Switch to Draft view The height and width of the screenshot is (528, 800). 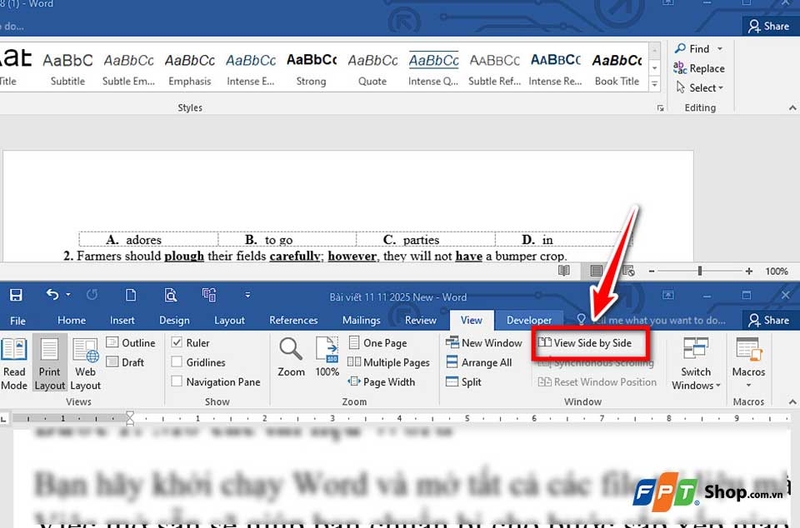pos(126,362)
